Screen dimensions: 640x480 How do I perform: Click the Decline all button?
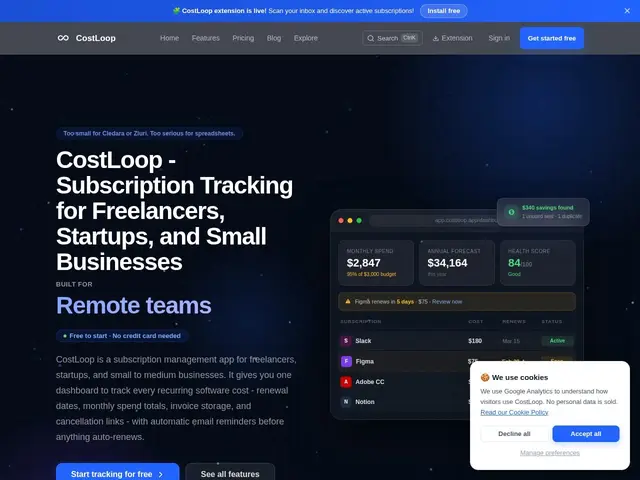(x=514, y=433)
